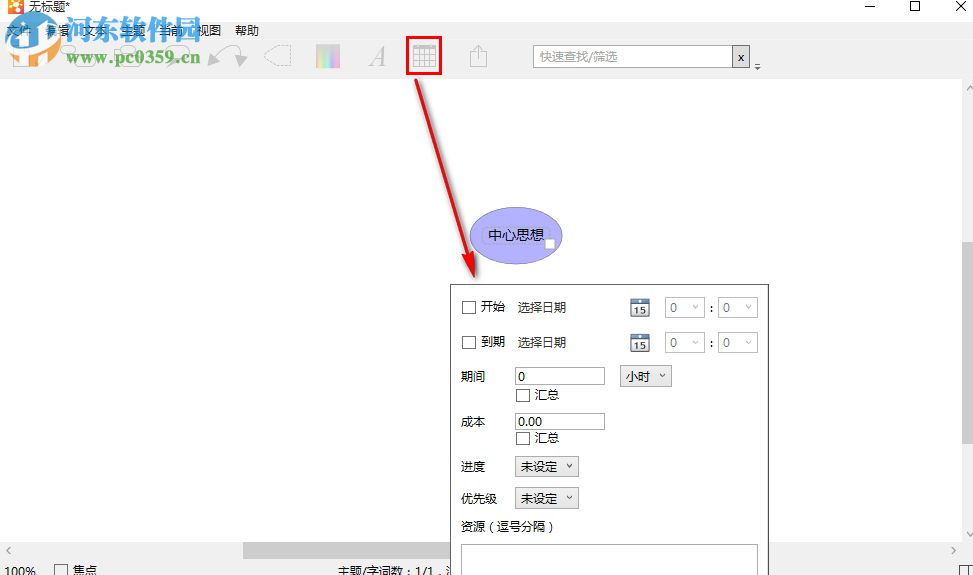Click the small note square on 中心思想 node

549,244
